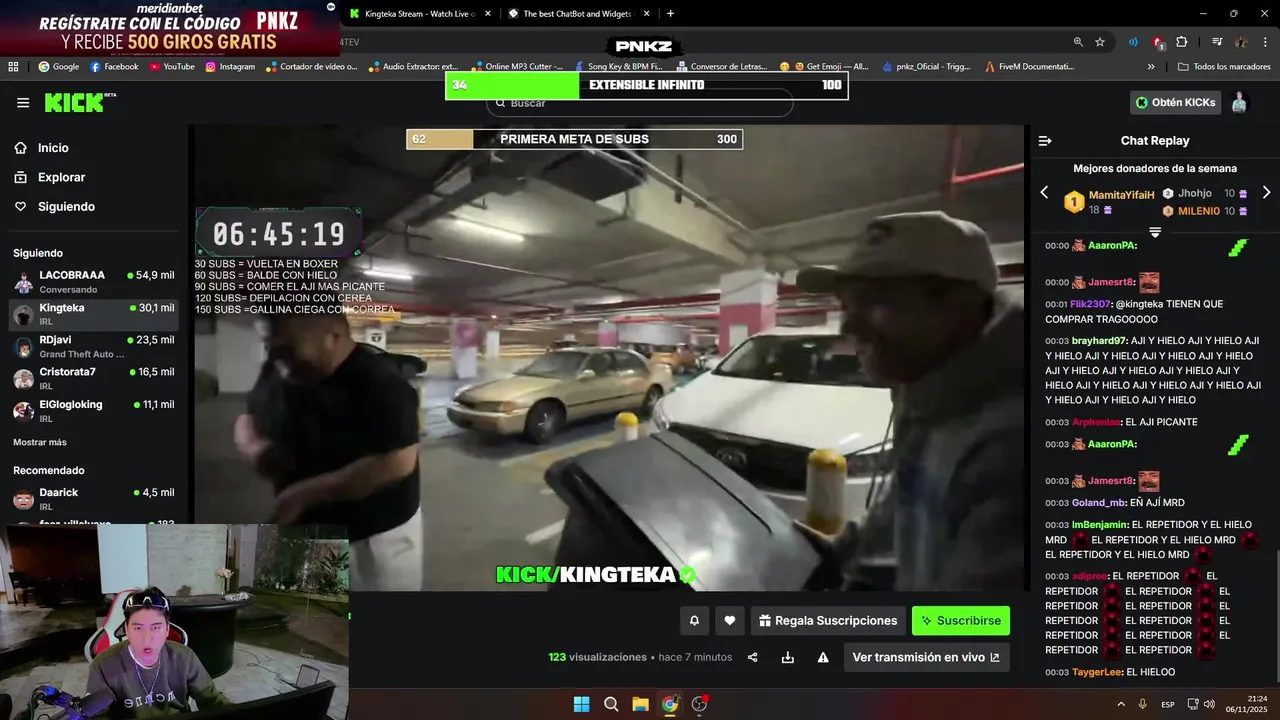The width and height of the screenshot is (1280, 720).
Task: Report the stream with warning icon
Action: pyautogui.click(x=823, y=657)
